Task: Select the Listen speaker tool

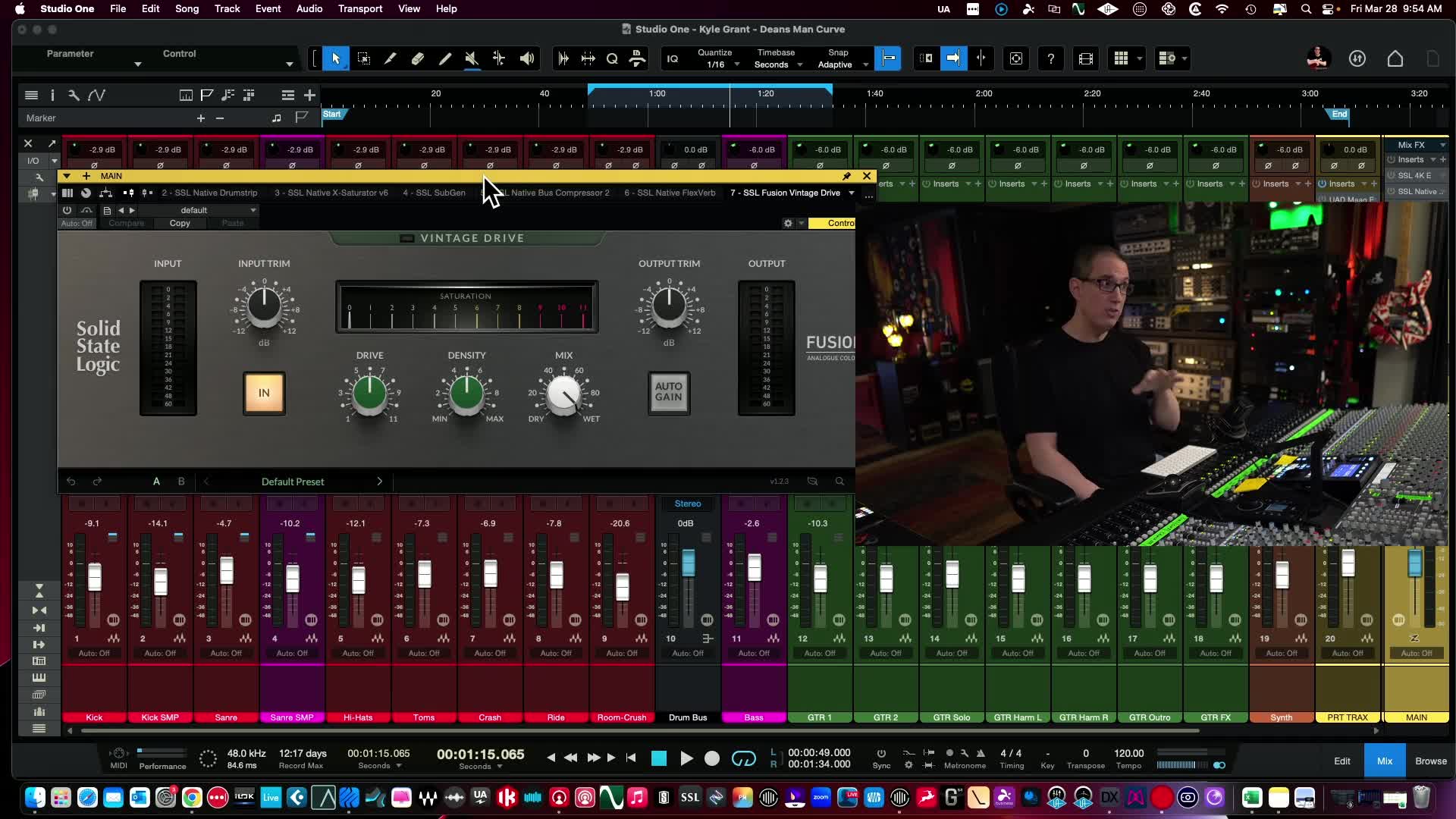Action: tap(527, 58)
